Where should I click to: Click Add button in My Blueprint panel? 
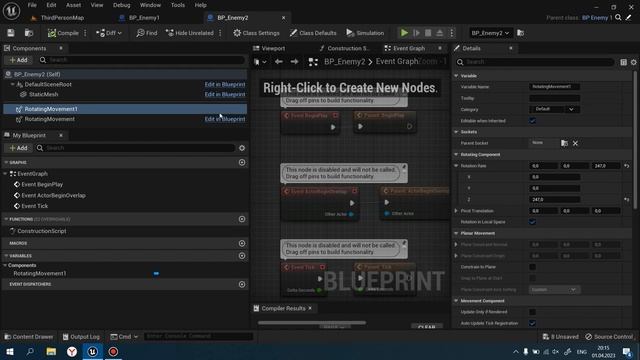point(18,148)
